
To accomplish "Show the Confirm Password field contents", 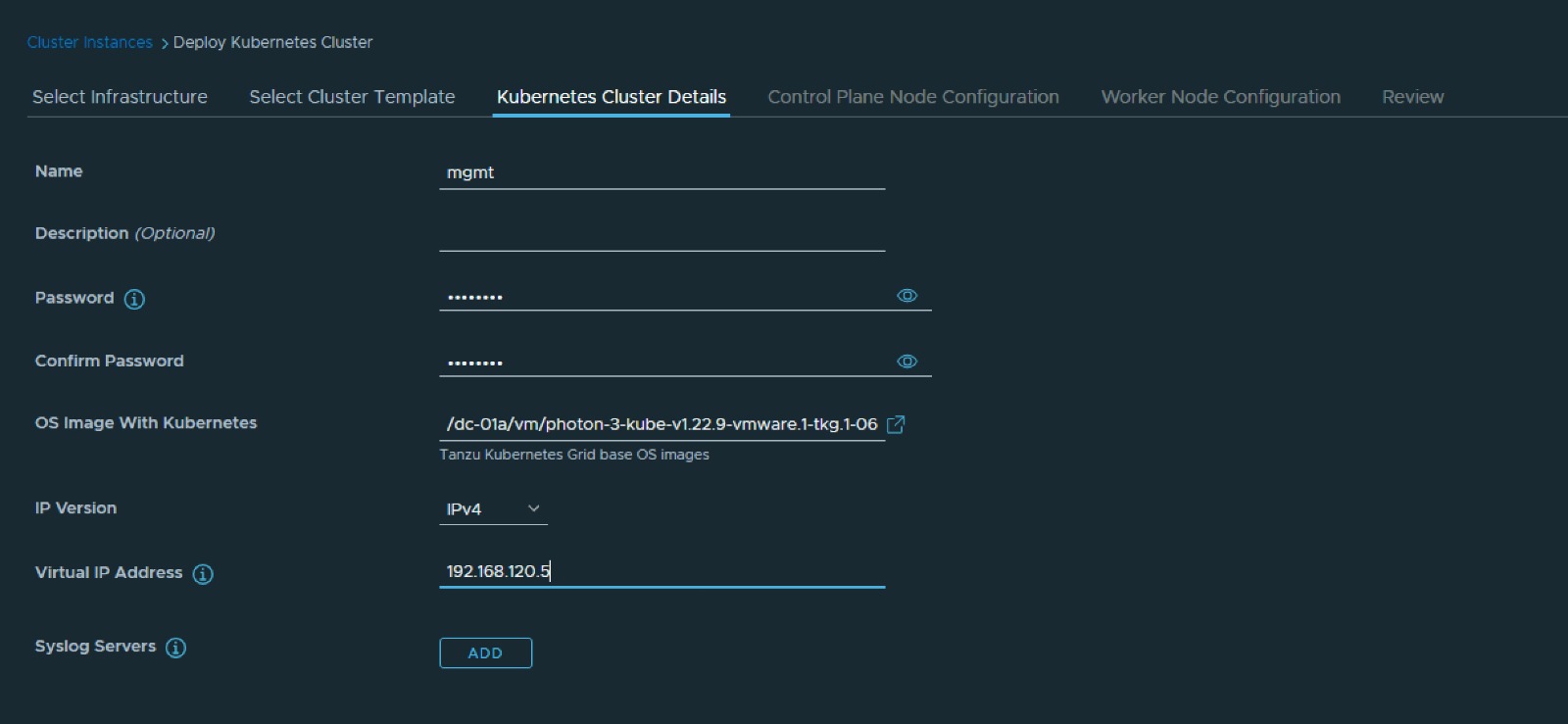I will pyautogui.click(x=907, y=362).
